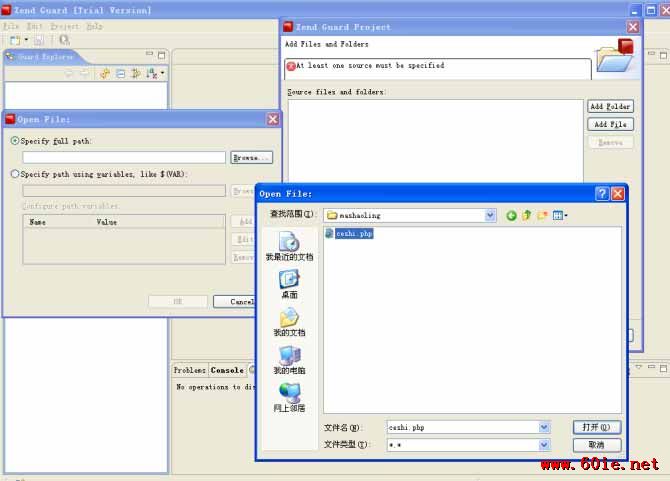Open the Help menu
This screenshot has width=670, height=481.
click(x=94, y=26)
